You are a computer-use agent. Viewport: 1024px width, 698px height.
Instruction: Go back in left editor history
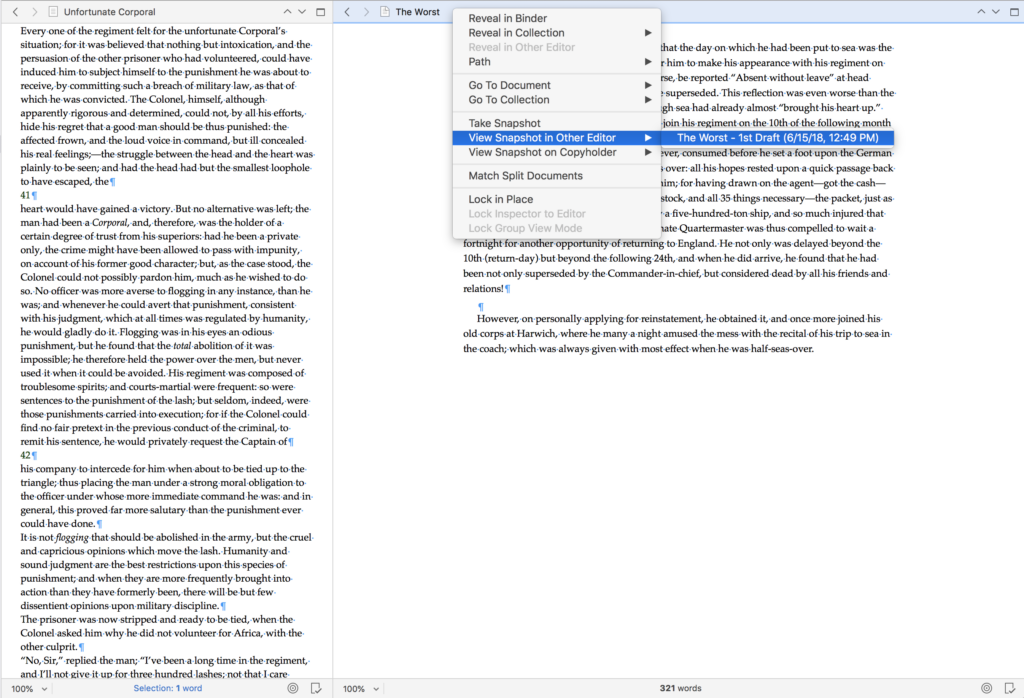point(16,12)
